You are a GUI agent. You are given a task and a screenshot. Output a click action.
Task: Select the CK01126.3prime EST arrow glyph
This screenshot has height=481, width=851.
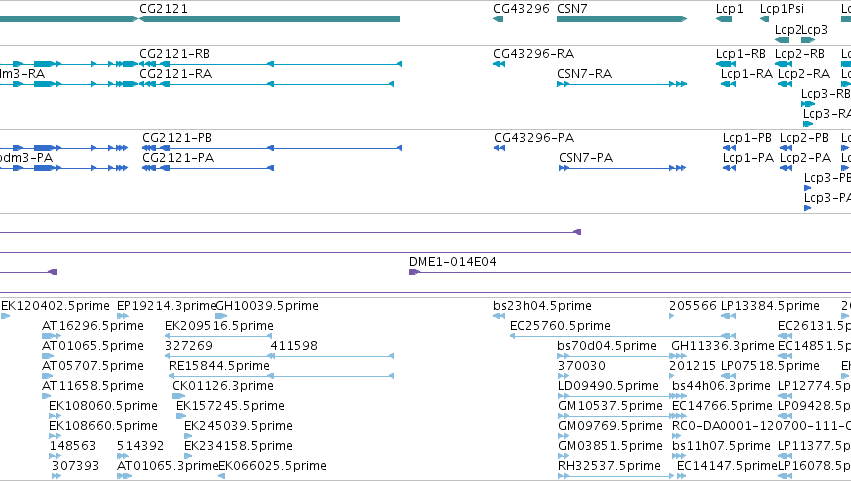click(178, 396)
